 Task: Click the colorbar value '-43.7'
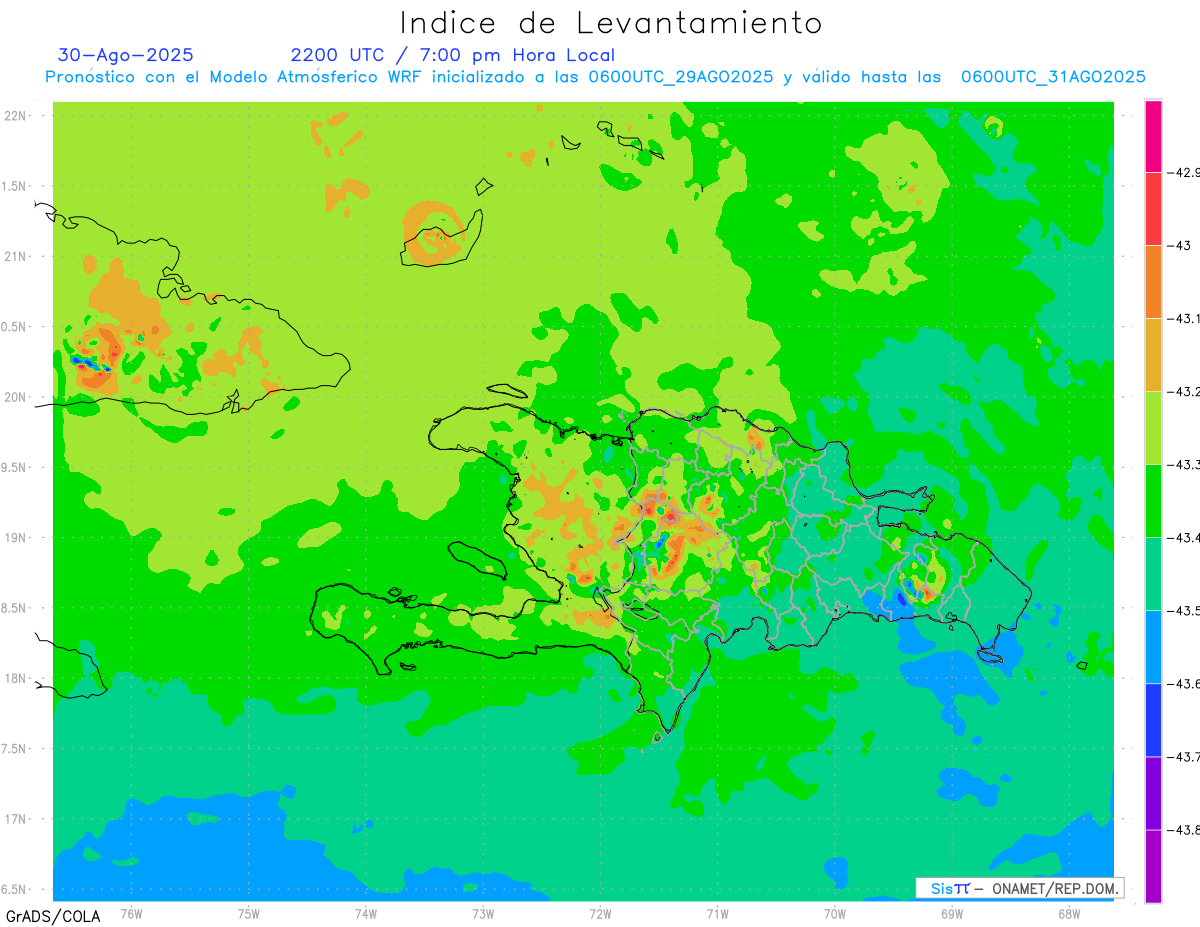click(1185, 757)
